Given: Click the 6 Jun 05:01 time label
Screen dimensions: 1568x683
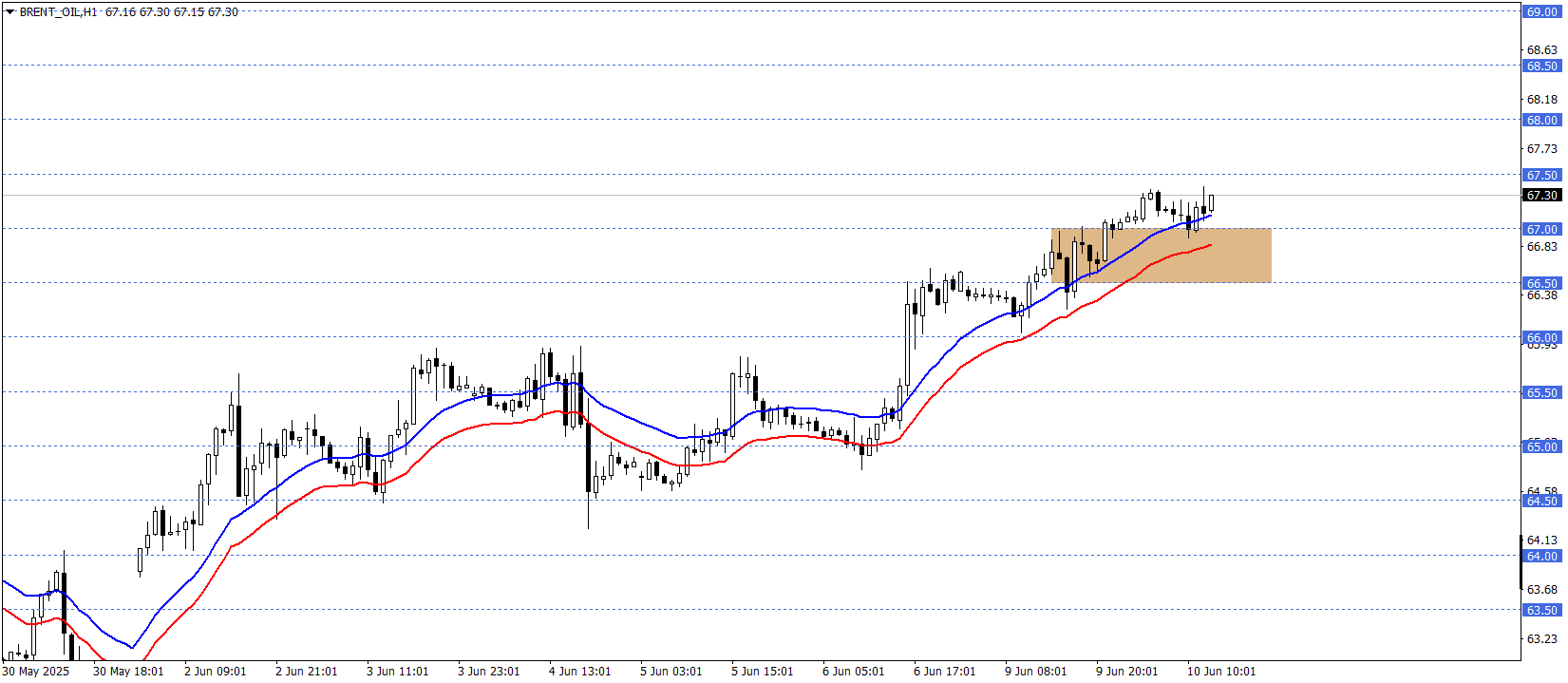Looking at the screenshot, I should [x=854, y=672].
